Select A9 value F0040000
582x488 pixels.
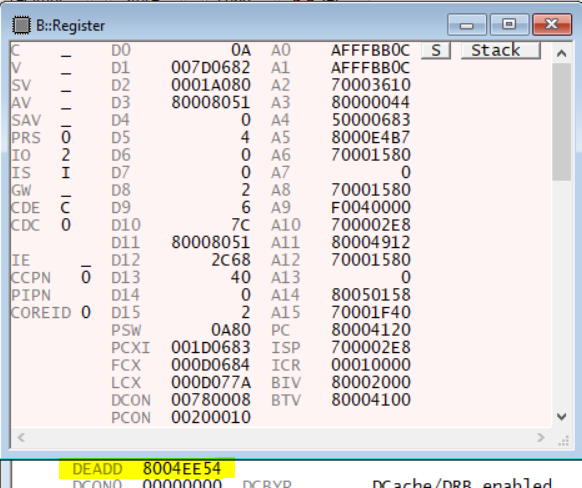coord(371,207)
